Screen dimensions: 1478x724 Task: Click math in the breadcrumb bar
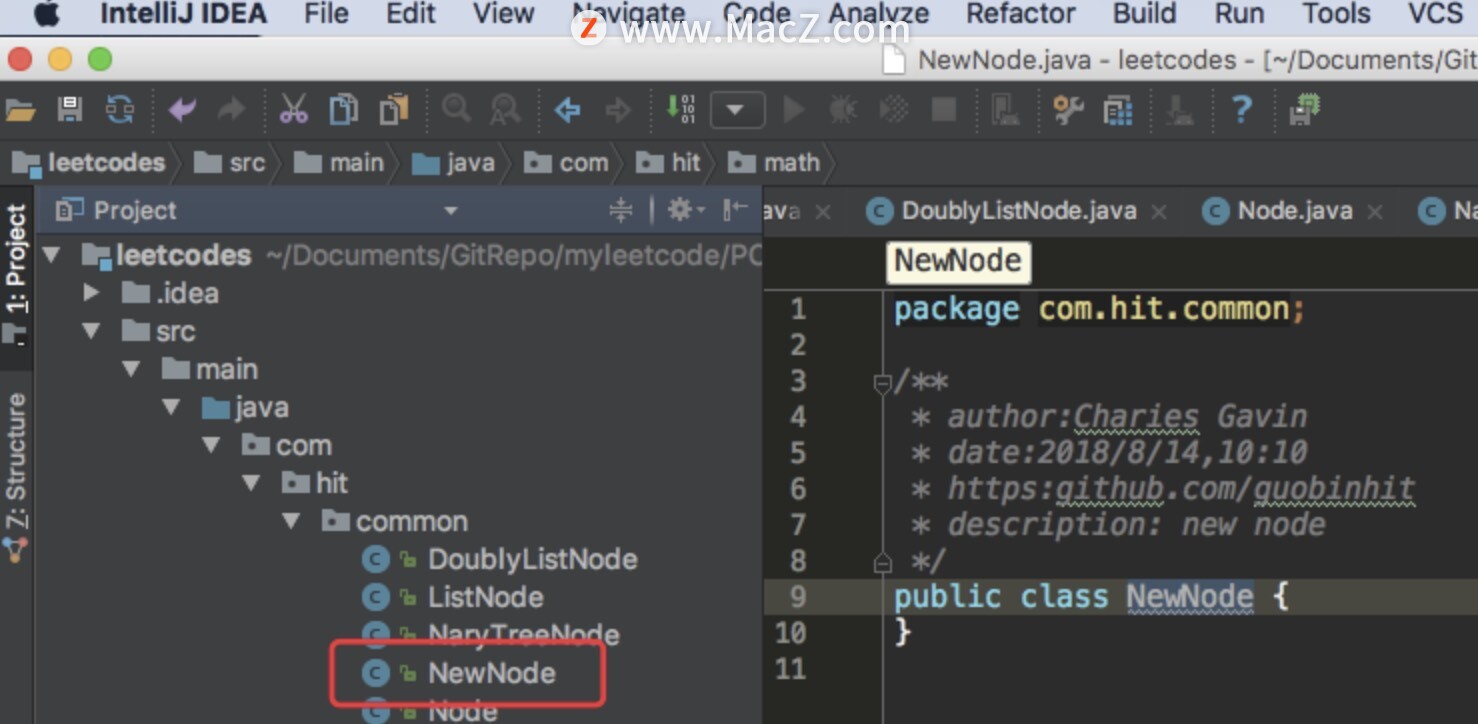[x=774, y=162]
